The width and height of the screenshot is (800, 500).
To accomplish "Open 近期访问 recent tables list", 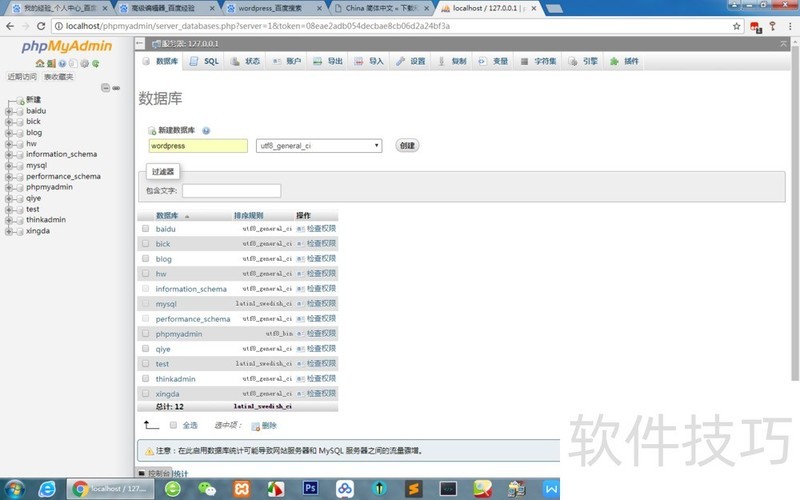I will coord(22,77).
